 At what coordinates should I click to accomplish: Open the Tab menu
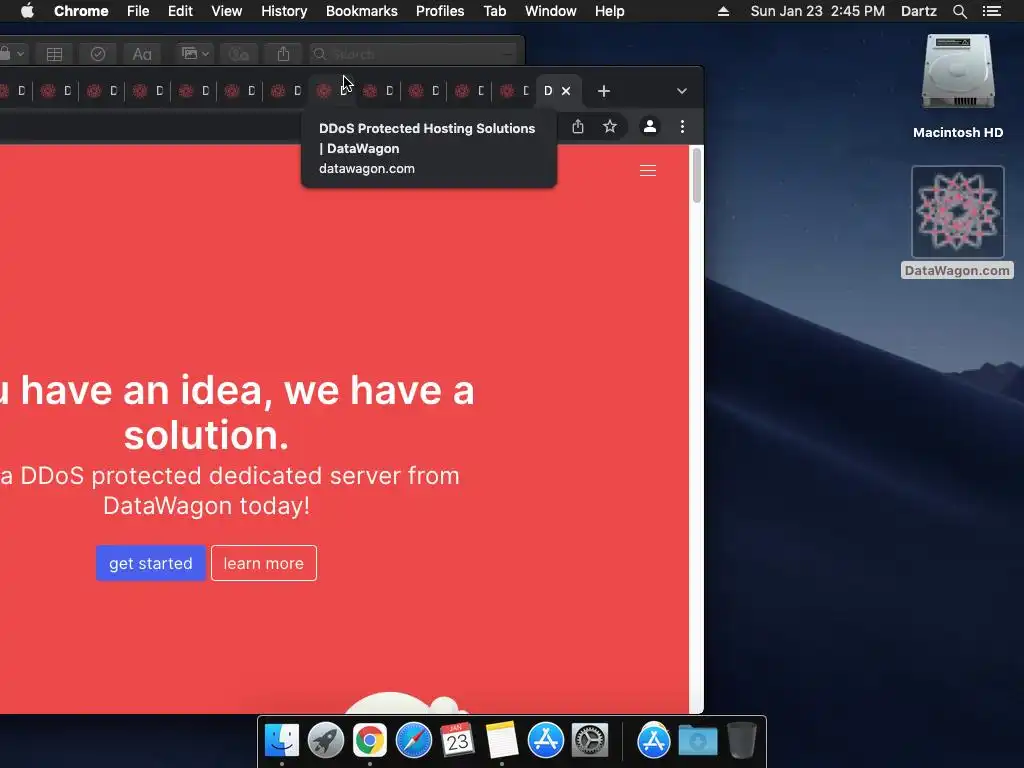tap(494, 11)
